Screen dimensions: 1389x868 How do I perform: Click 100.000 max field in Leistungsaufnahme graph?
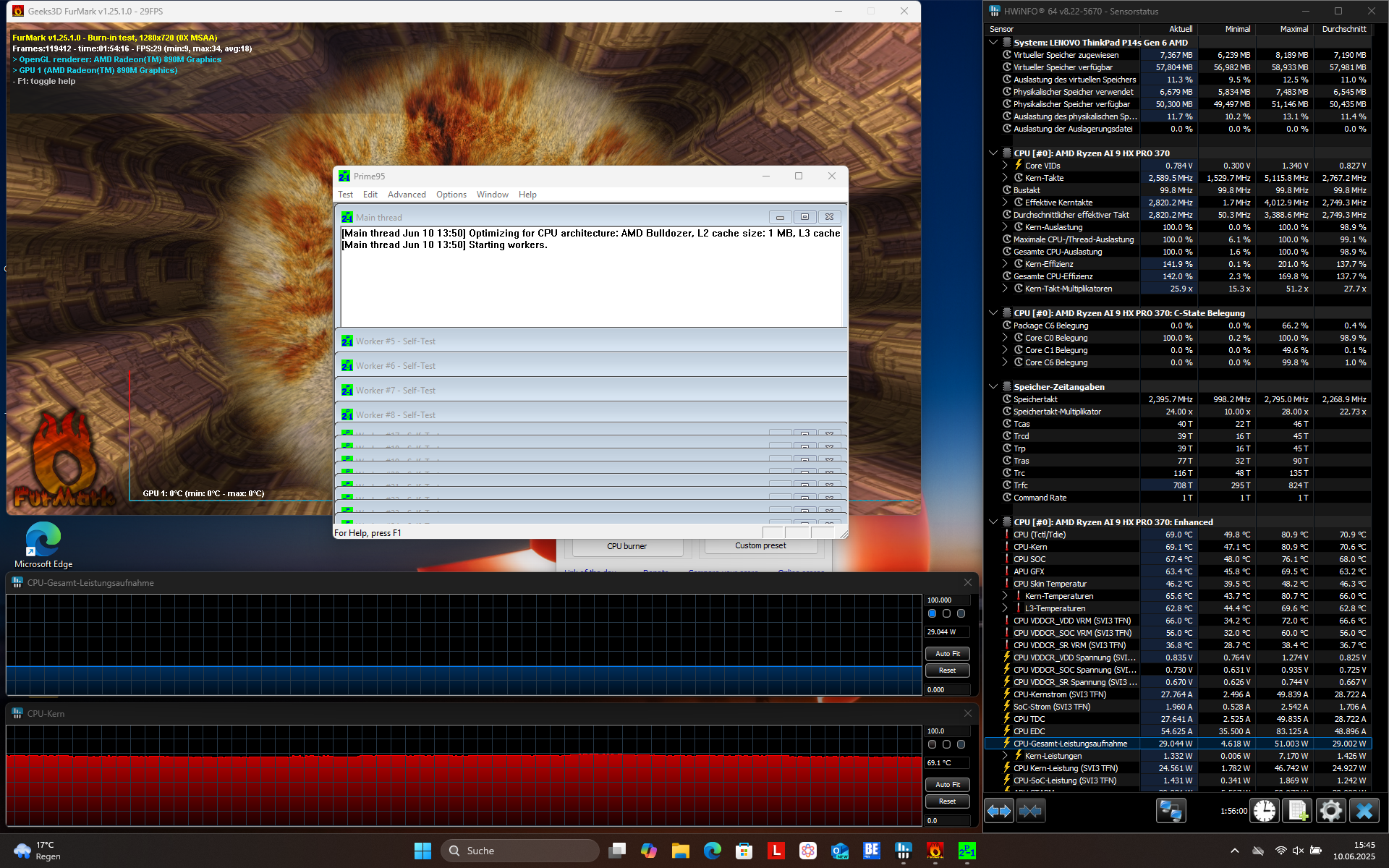948,600
